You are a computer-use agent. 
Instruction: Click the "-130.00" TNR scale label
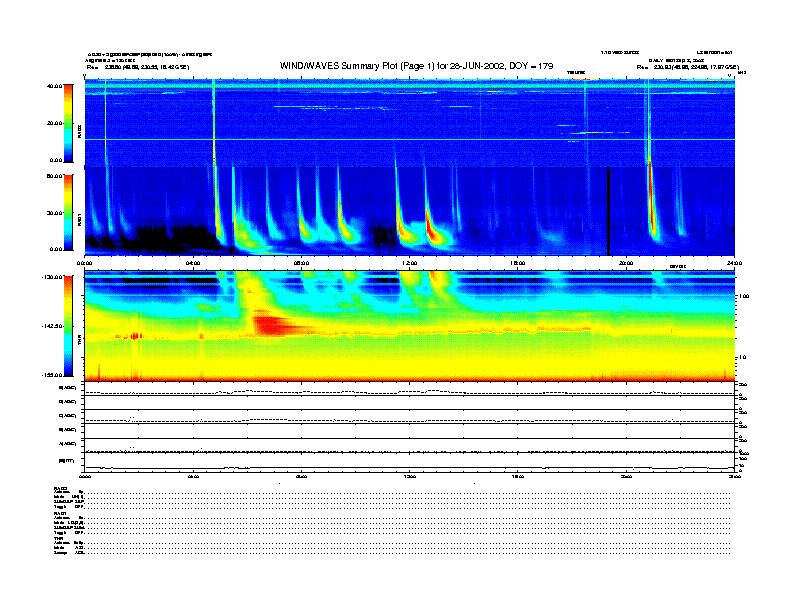pyautogui.click(x=52, y=277)
